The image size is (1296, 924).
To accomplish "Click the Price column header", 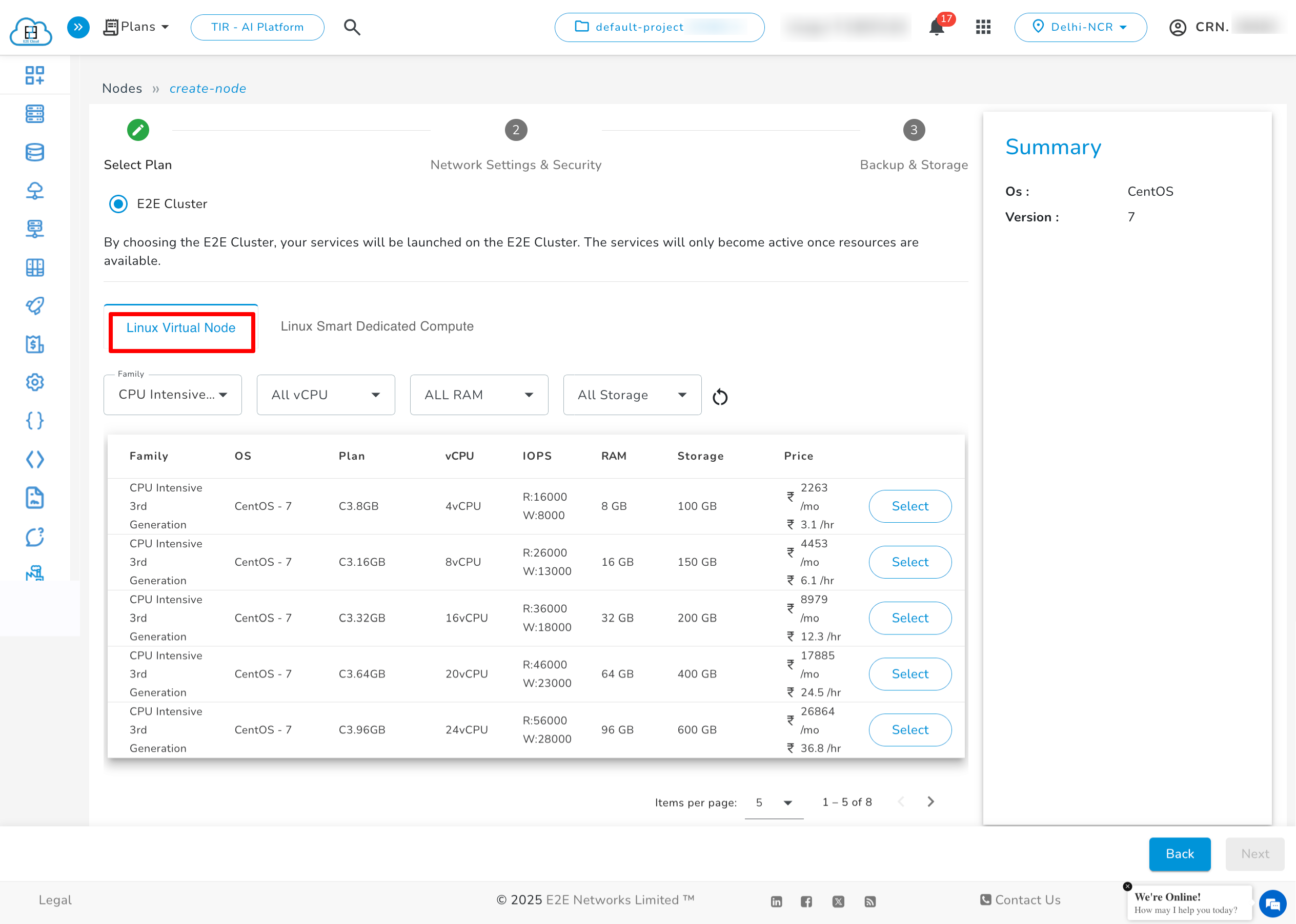I will 798,456.
